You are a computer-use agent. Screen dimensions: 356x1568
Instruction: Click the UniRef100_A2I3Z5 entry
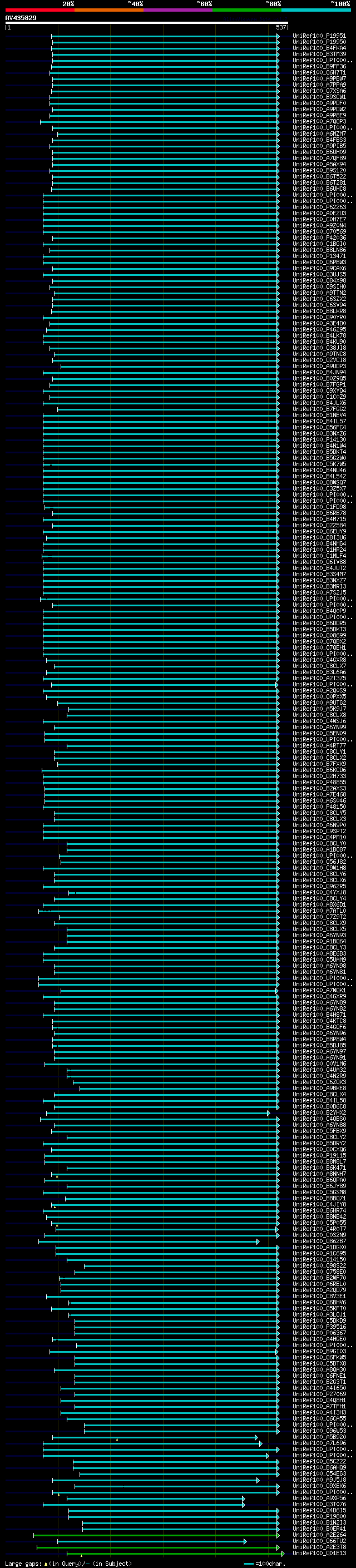point(319,679)
